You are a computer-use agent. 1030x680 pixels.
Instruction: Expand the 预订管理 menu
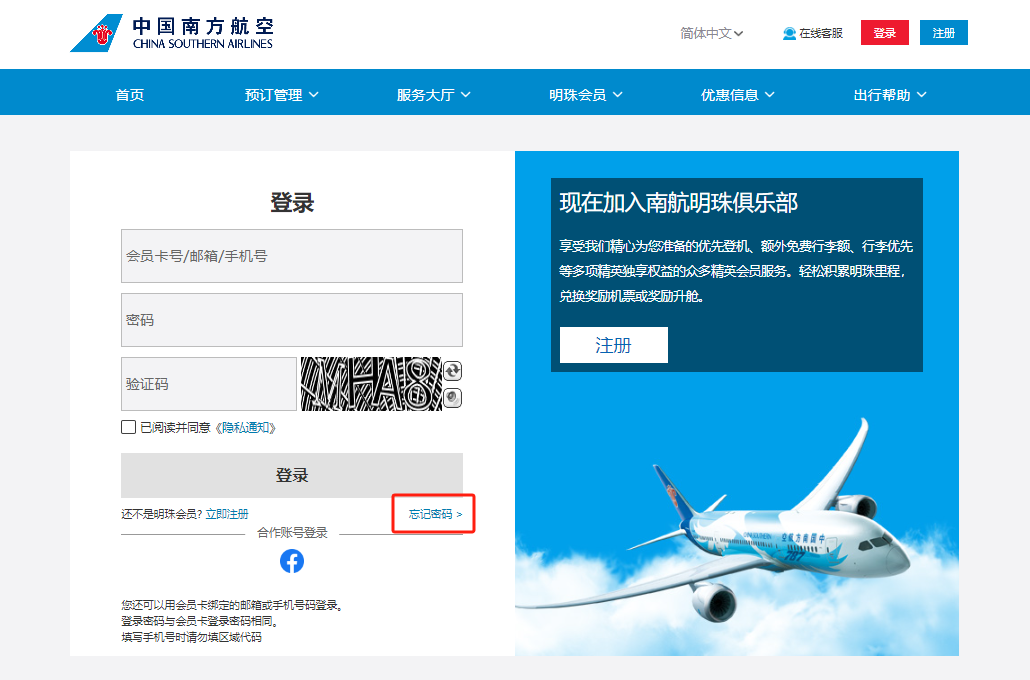pos(282,95)
